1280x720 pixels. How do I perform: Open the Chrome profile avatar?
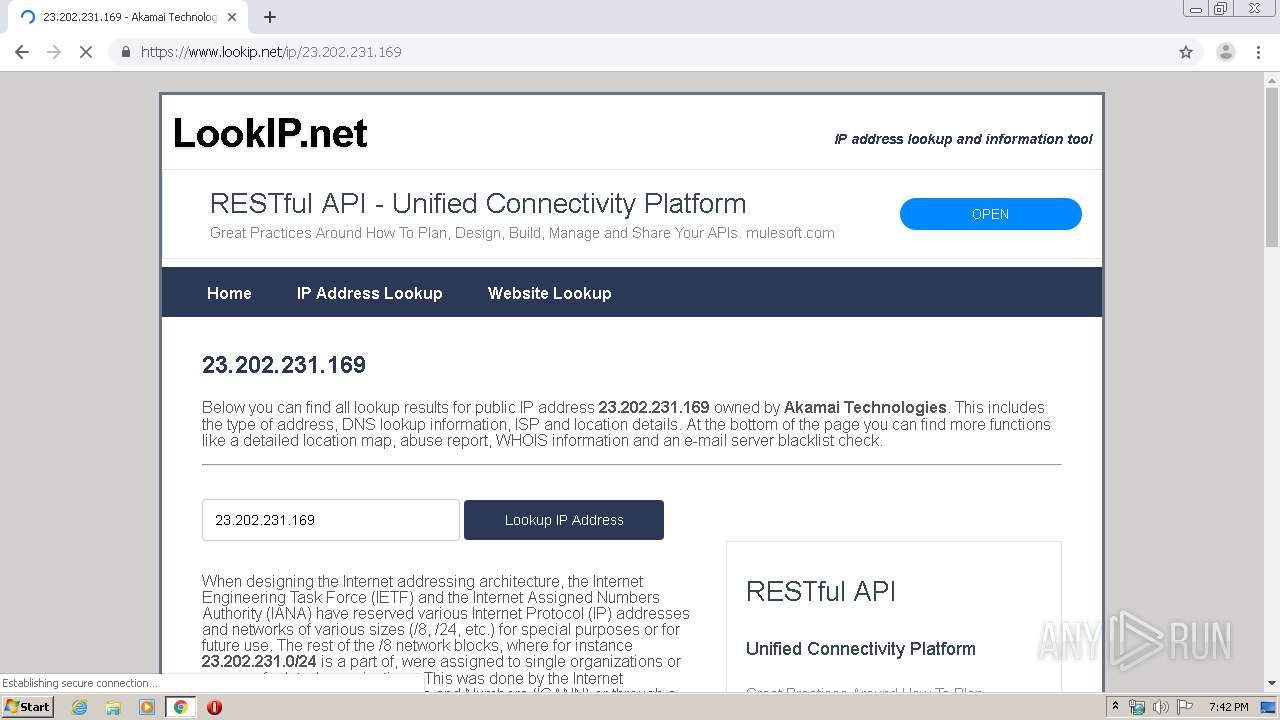point(1225,52)
